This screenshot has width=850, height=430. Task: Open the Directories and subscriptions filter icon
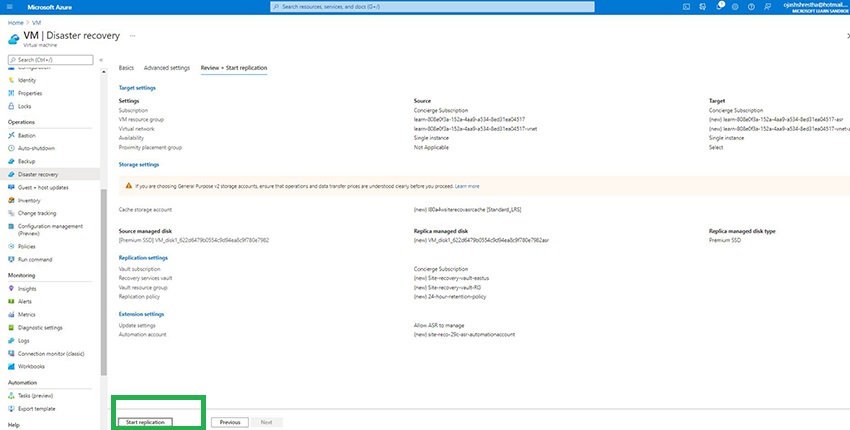point(703,7)
